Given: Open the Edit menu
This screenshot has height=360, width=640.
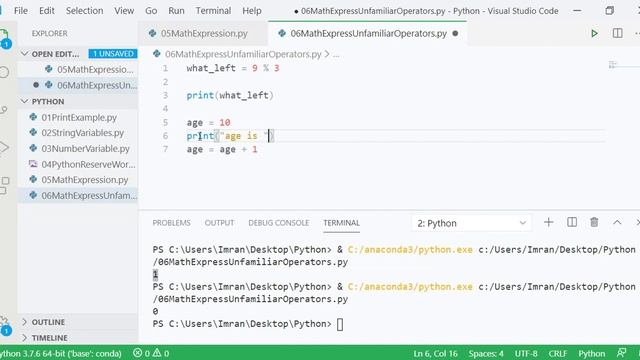Looking at the screenshot, I should click(47, 11).
